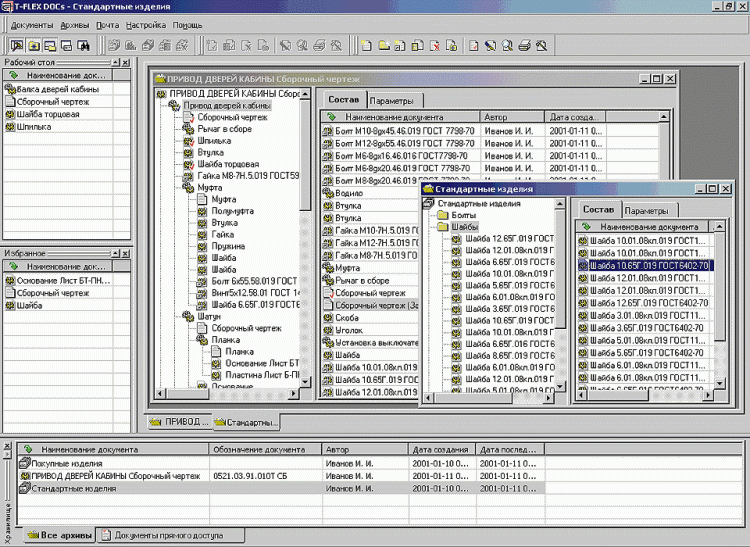This screenshot has width=750, height=547.
Task: Select Шайба 10.65Г.019 ГОСТ6402-70 highlighted row
Action: coord(645,265)
